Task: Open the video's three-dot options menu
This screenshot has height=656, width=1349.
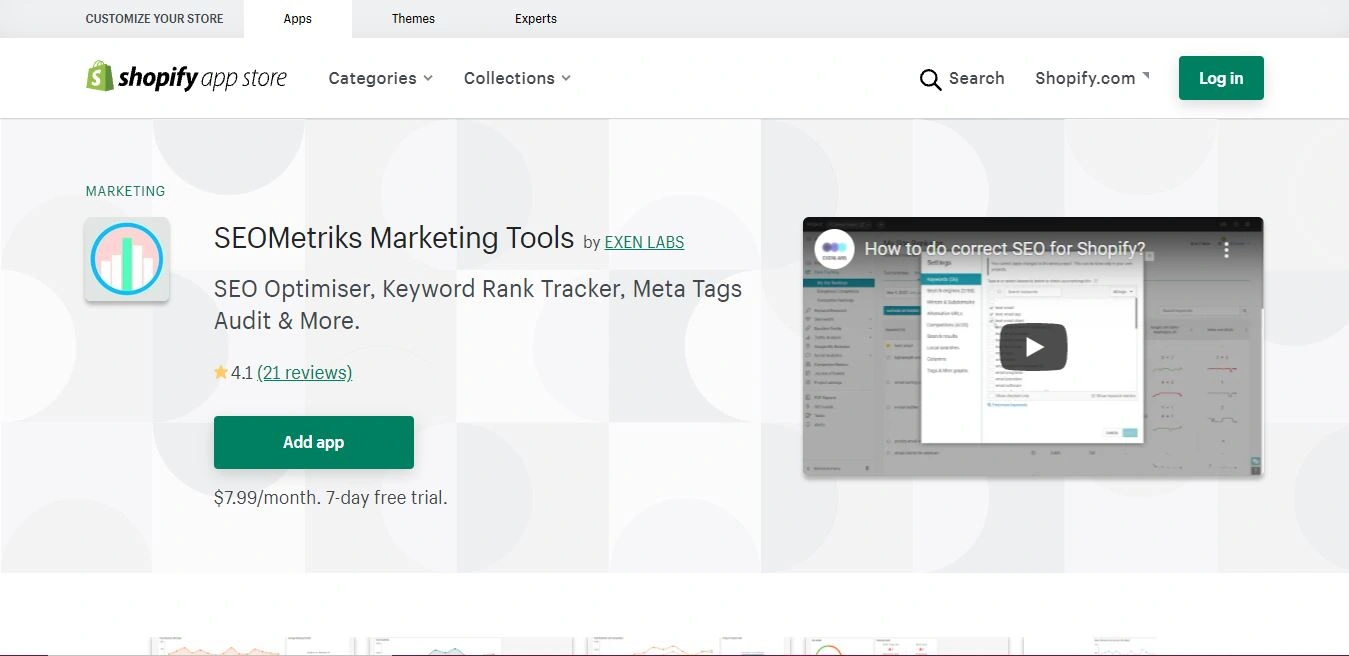Action: pos(1227,249)
